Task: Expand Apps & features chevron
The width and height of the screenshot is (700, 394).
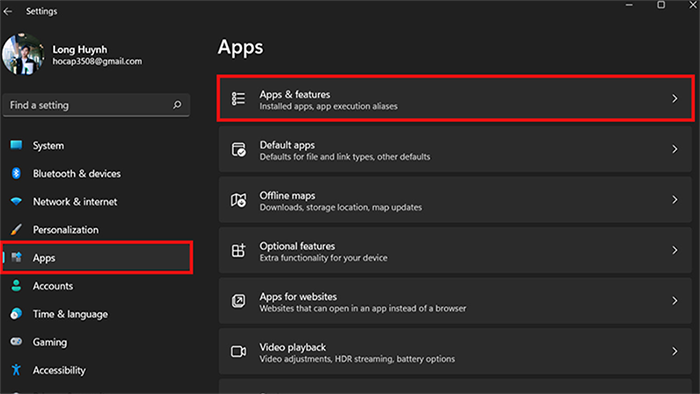Action: click(675, 99)
